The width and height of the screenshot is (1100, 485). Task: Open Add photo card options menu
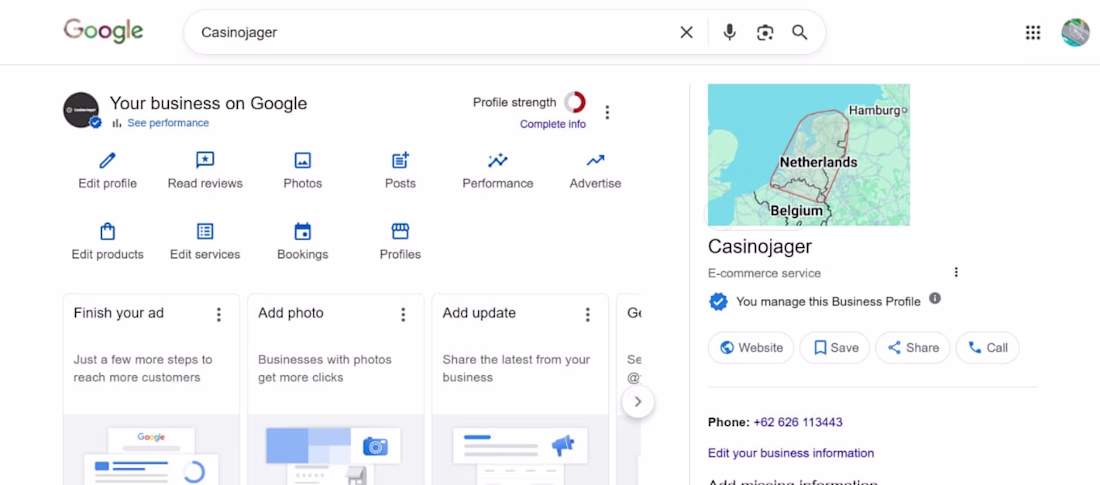pyautogui.click(x=403, y=314)
